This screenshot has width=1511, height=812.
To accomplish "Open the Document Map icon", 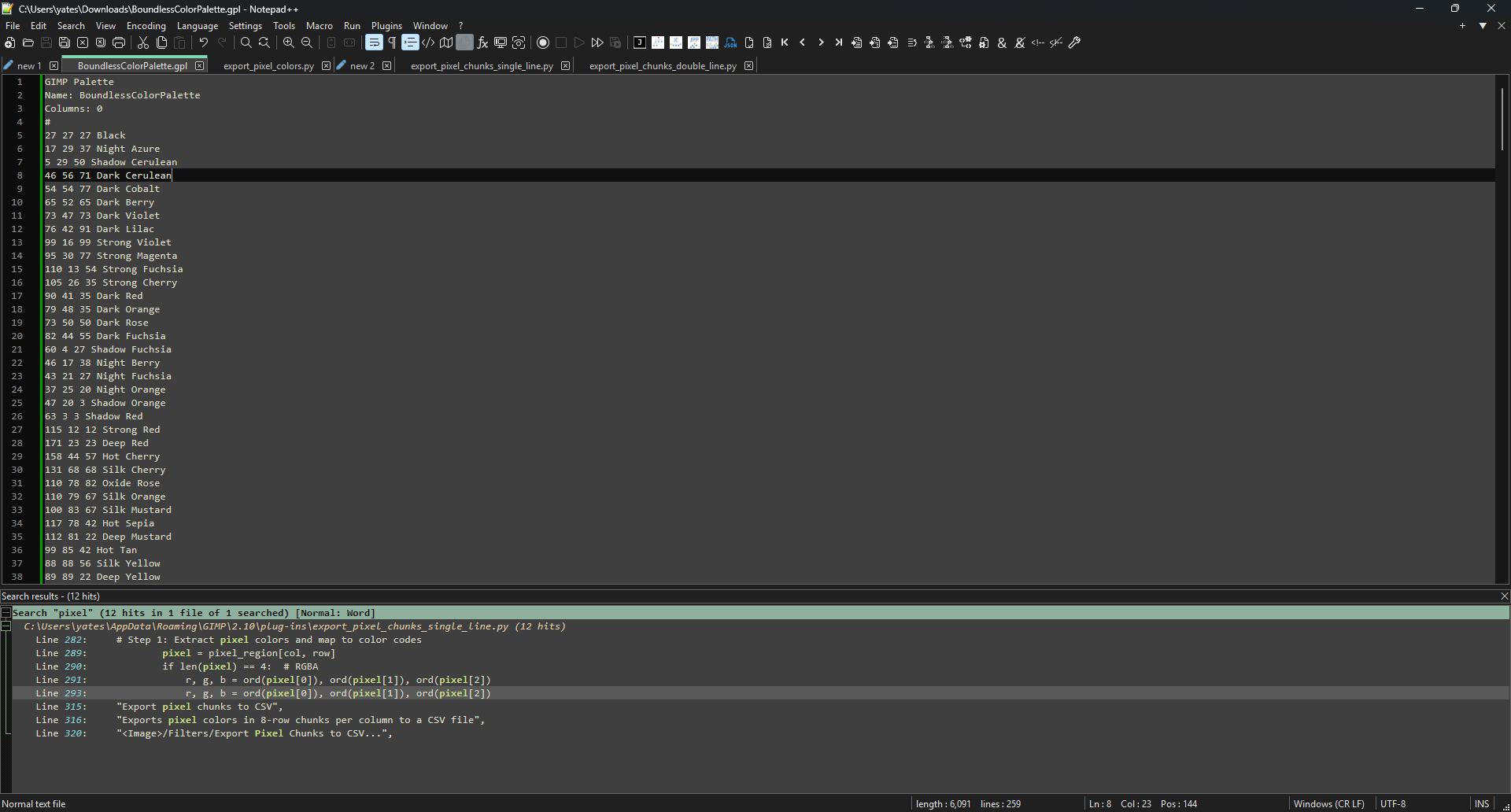I will [446, 42].
